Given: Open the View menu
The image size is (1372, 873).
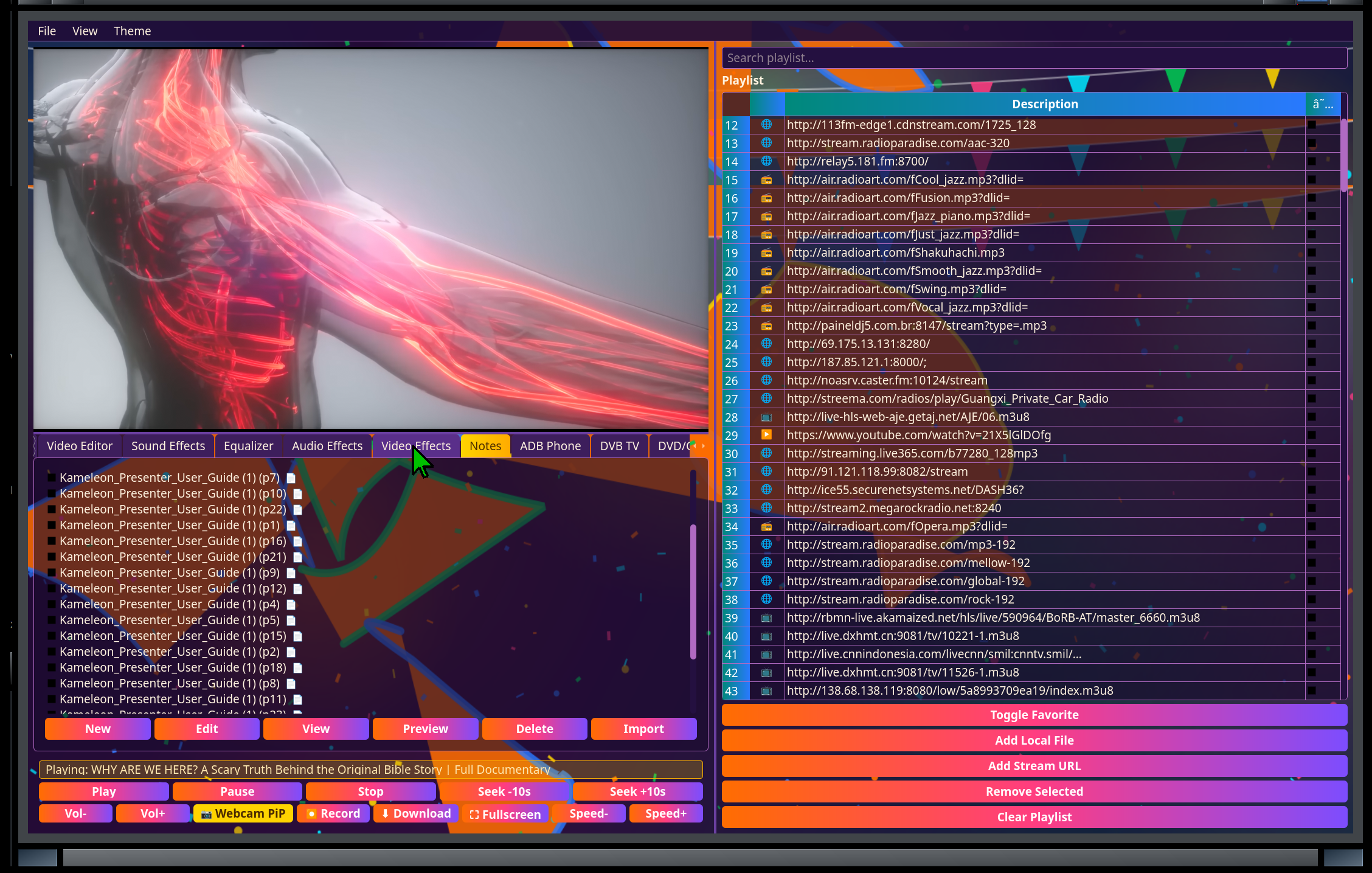Looking at the screenshot, I should tap(85, 31).
